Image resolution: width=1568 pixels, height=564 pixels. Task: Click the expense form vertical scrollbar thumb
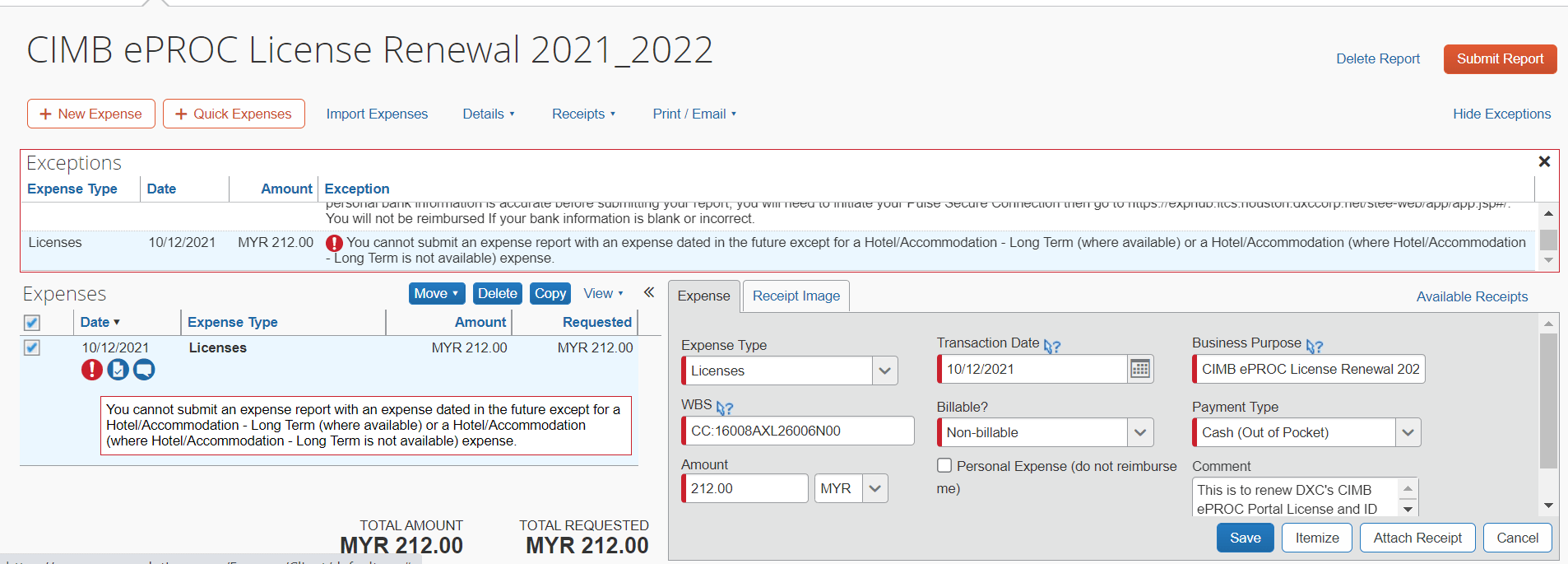(1548, 401)
